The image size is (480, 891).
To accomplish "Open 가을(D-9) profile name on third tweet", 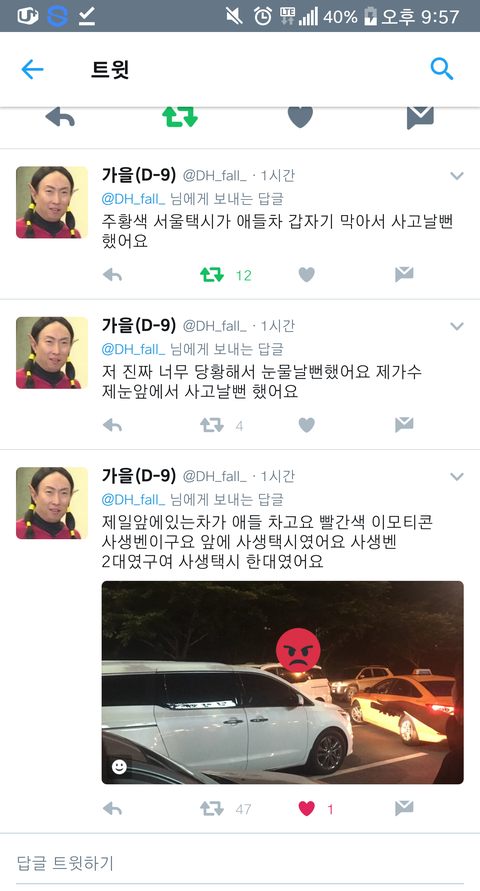I will coord(139,475).
